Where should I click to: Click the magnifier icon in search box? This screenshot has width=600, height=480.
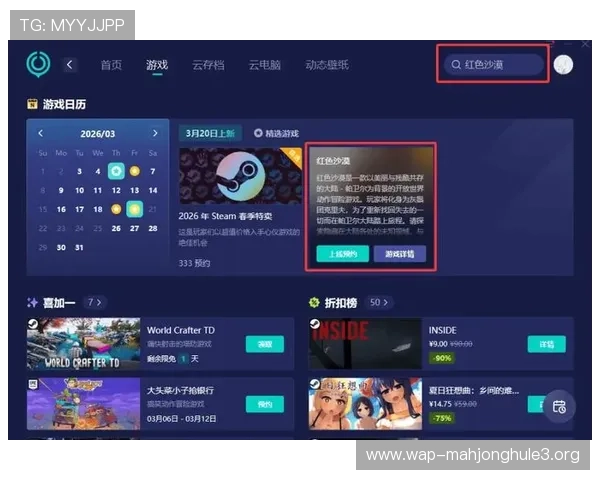454,65
